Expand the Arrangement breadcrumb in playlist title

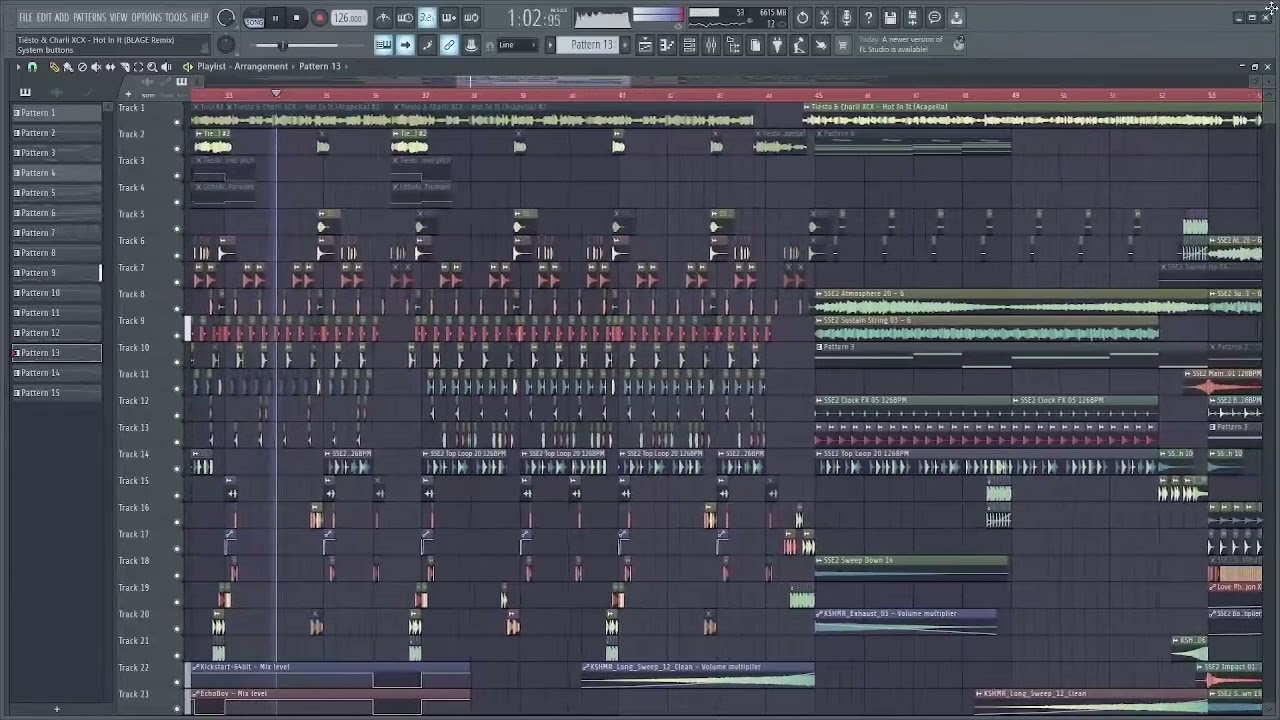(x=262, y=66)
